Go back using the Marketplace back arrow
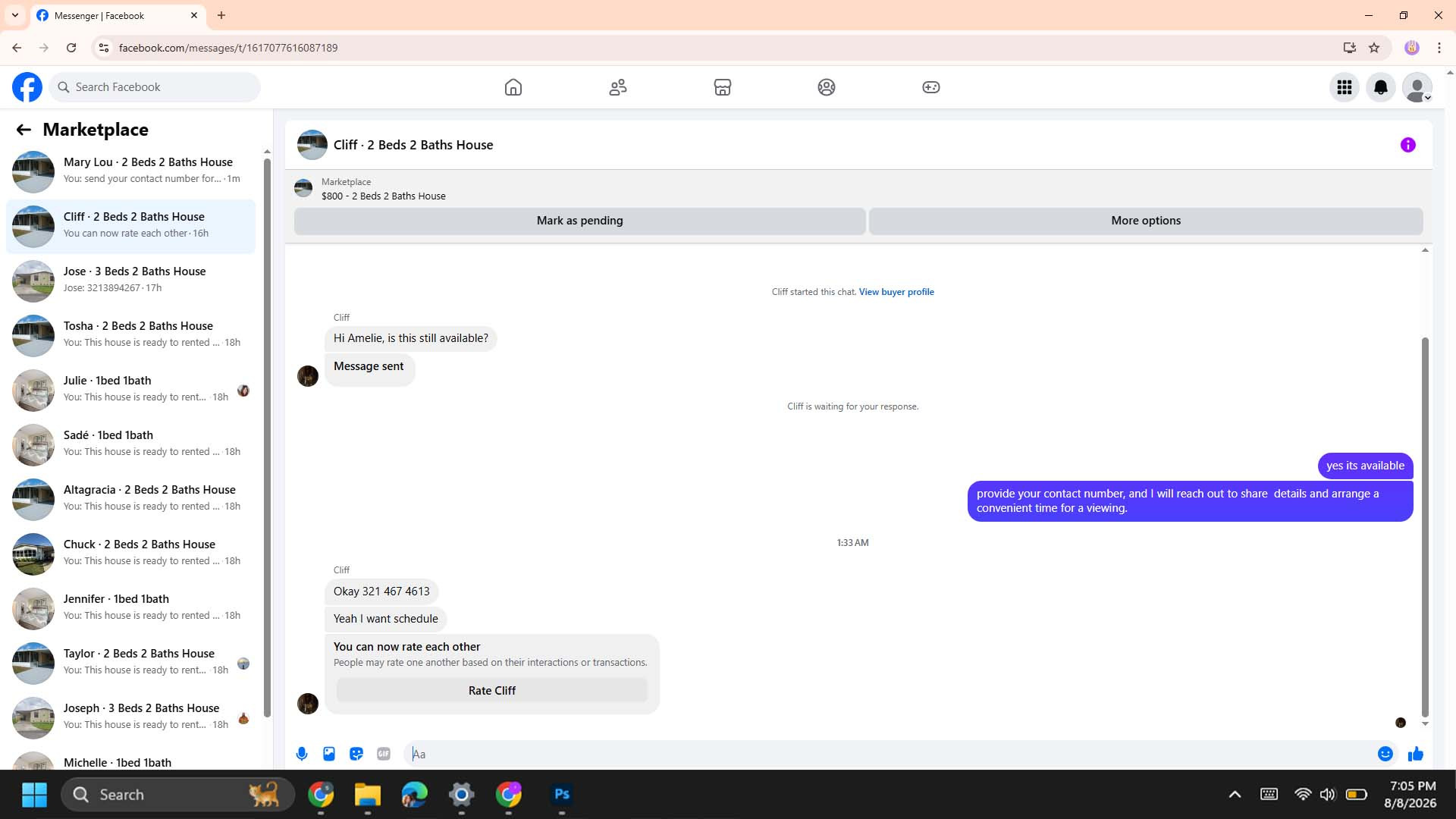The width and height of the screenshot is (1456, 819). (24, 130)
